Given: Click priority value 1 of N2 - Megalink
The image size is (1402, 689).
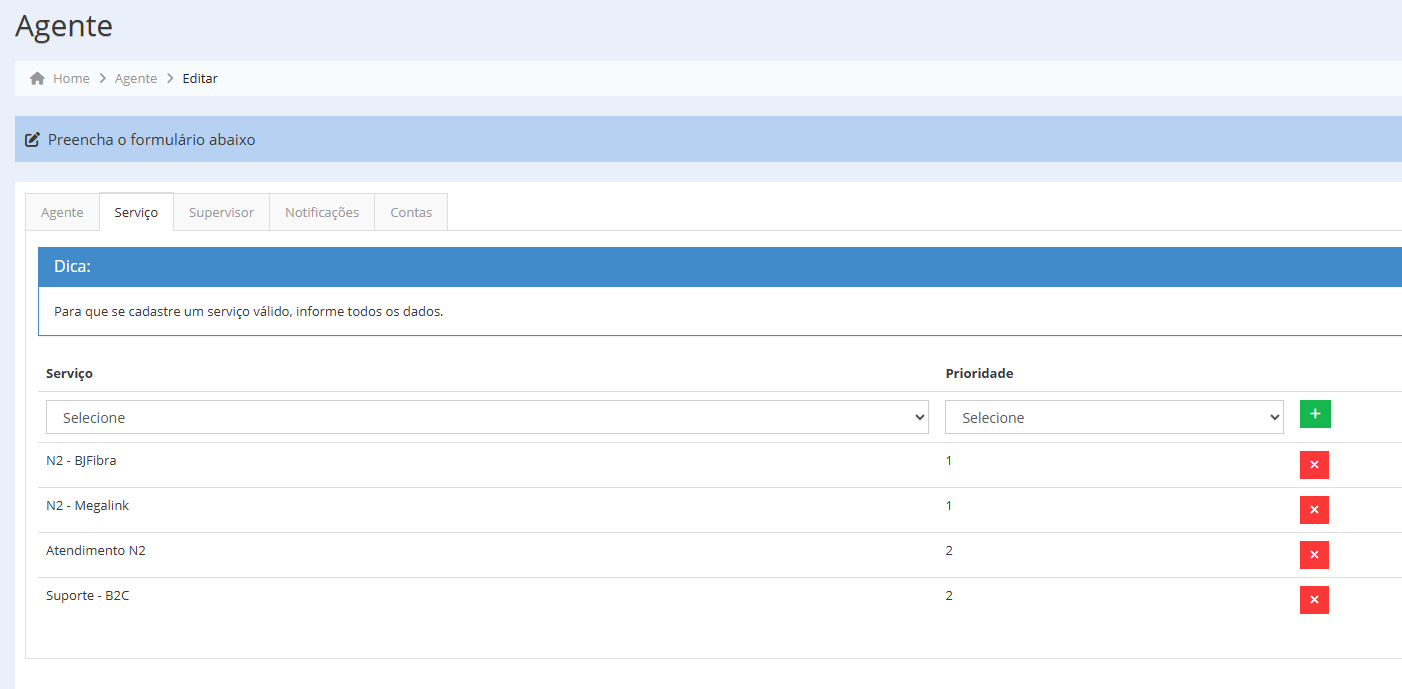Looking at the screenshot, I should (x=949, y=506).
